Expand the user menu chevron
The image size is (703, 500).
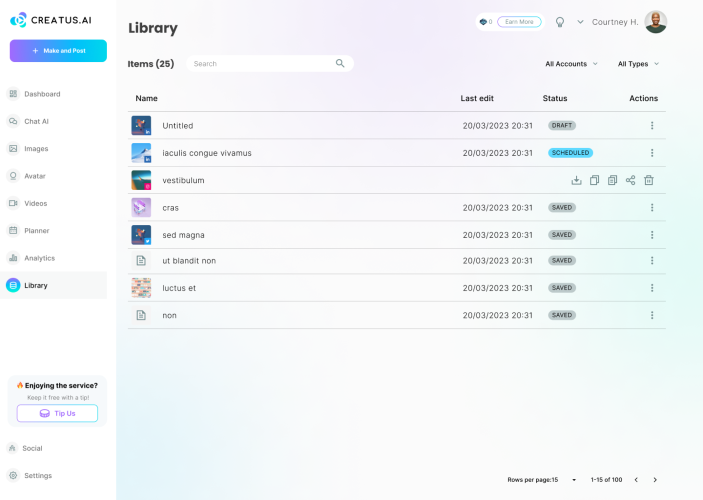(580, 22)
